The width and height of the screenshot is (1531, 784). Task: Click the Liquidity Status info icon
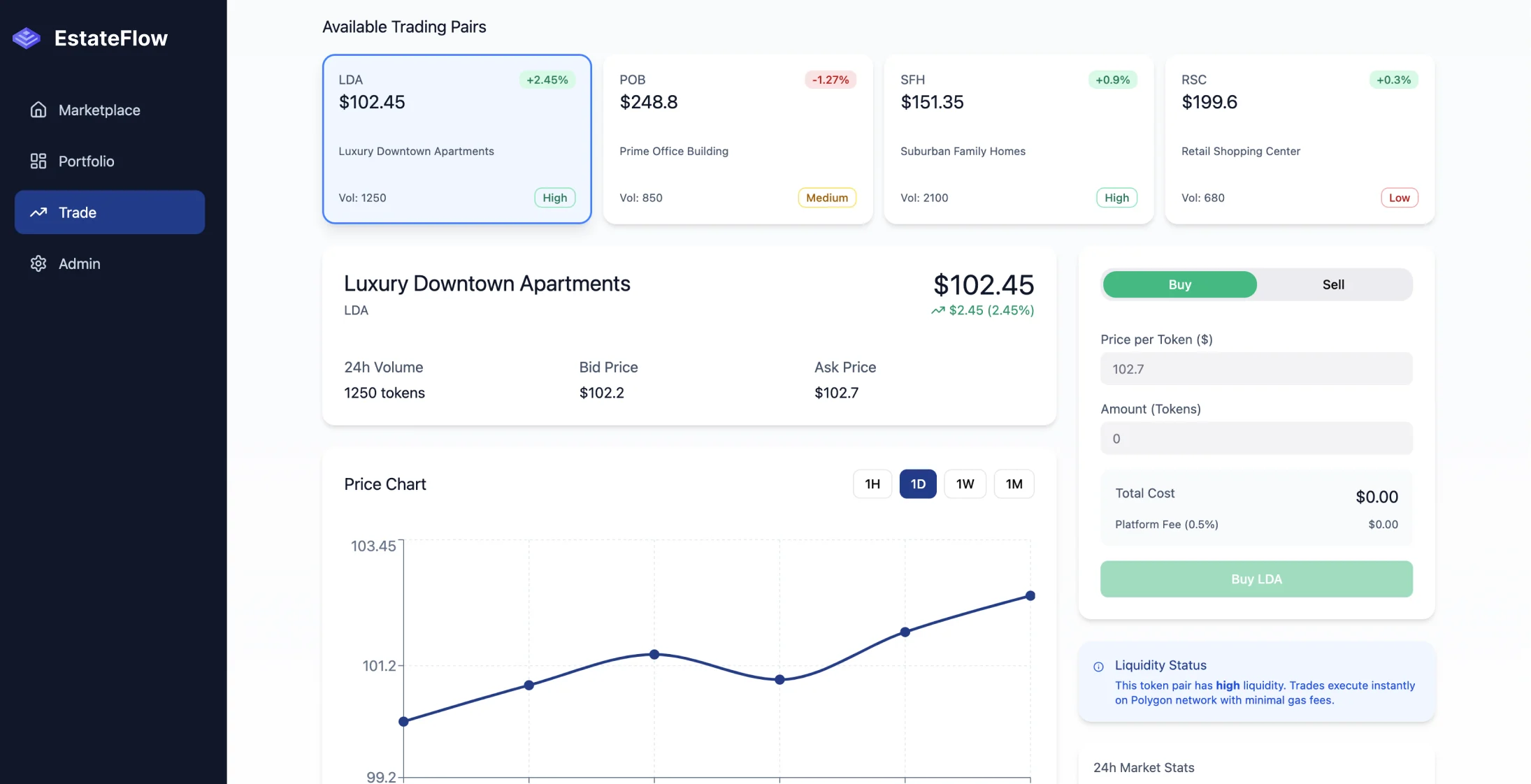click(x=1098, y=666)
